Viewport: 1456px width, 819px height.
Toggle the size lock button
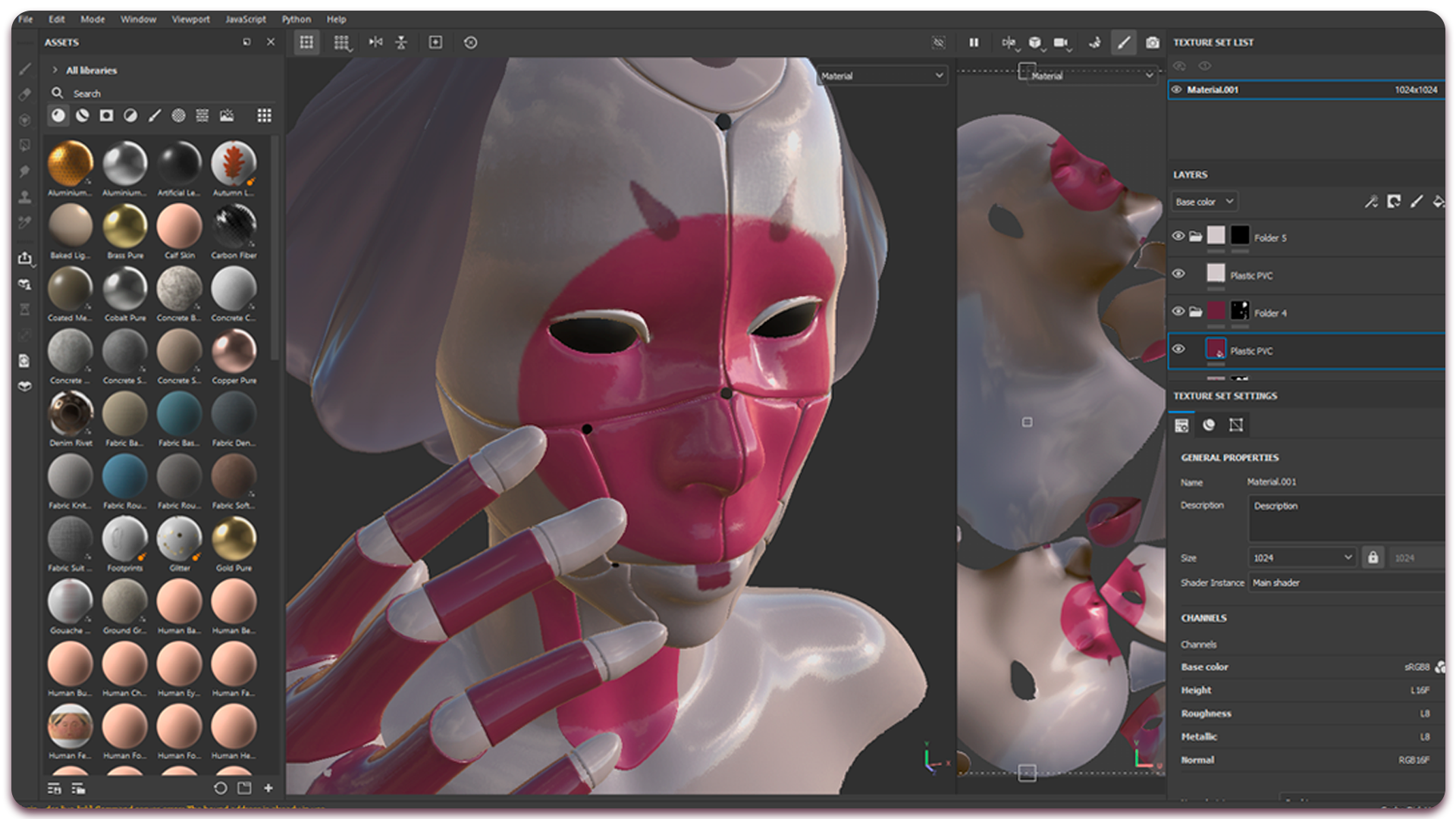click(1373, 557)
